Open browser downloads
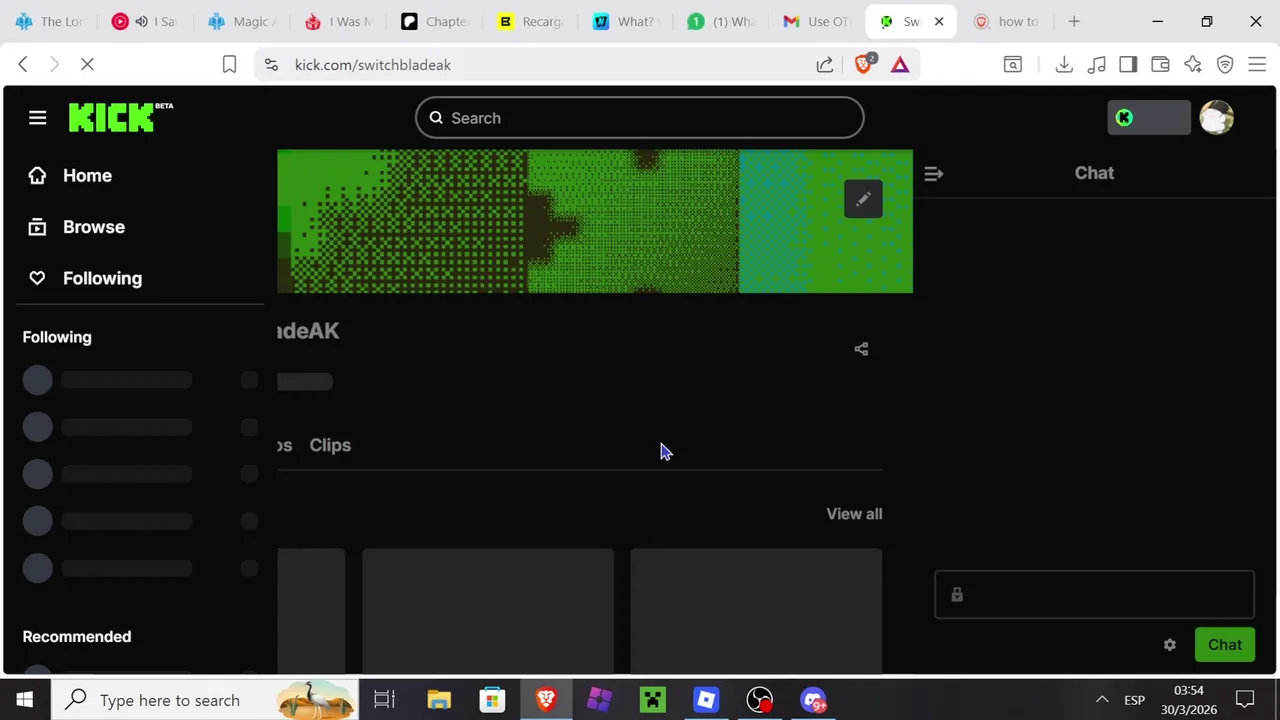This screenshot has height=720, width=1280. tap(1064, 65)
